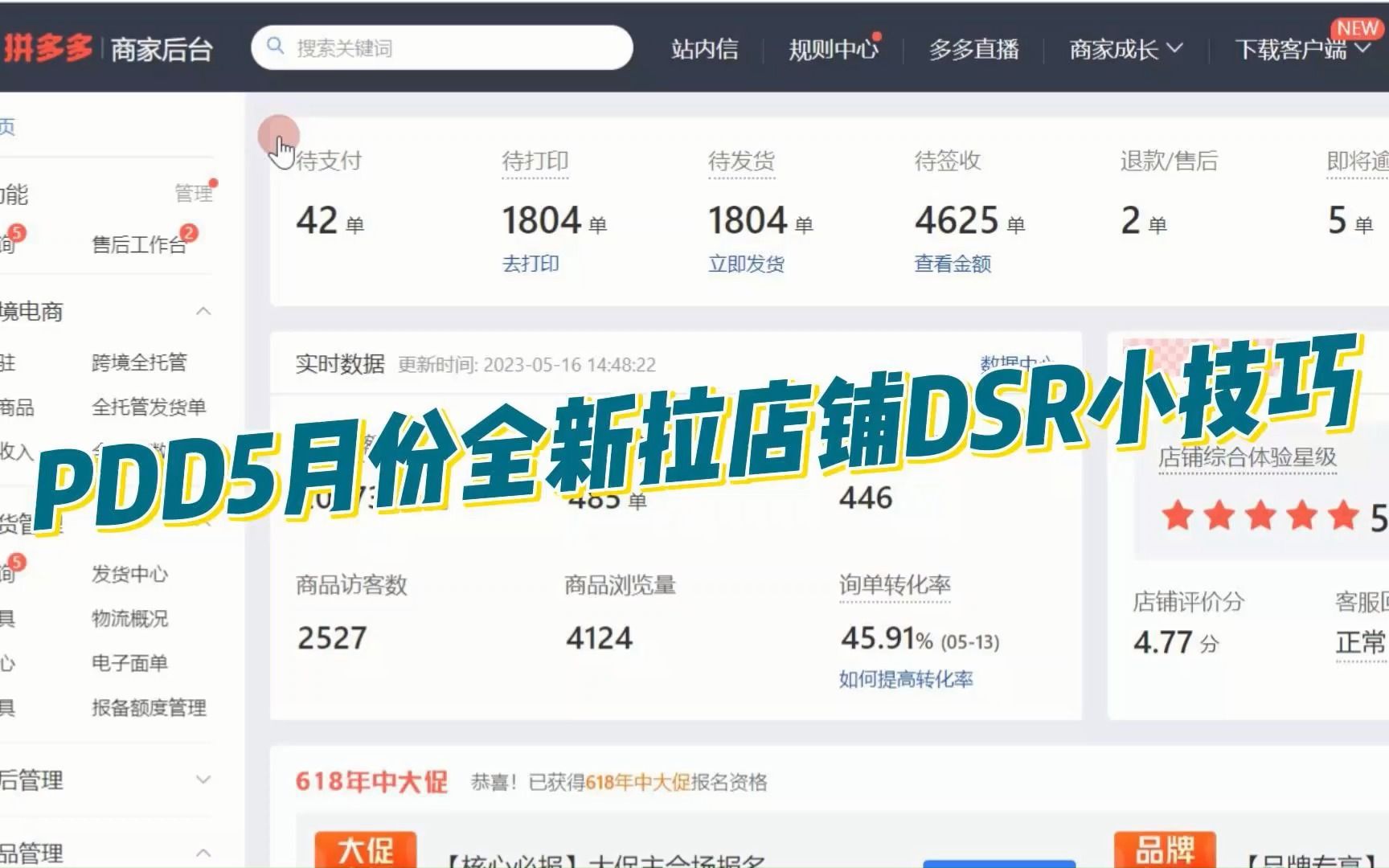
Task: Click the search magnifier icon
Action: (x=275, y=46)
